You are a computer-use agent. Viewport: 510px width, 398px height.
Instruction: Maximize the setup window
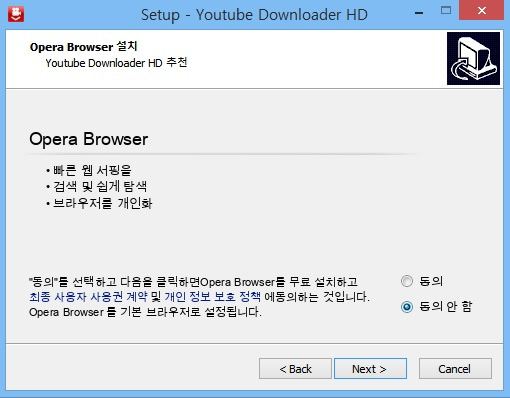(x=446, y=11)
